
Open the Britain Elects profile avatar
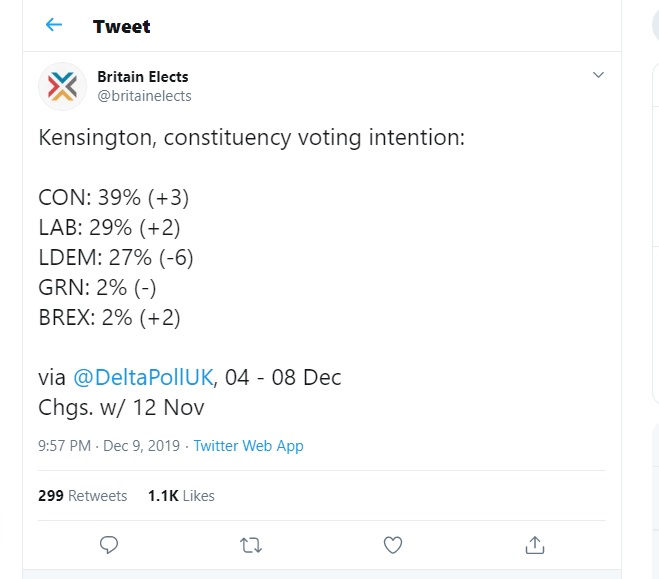(x=62, y=86)
